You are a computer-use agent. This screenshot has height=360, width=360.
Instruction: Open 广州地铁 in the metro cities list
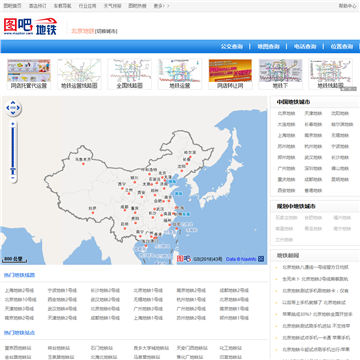tap(286, 168)
